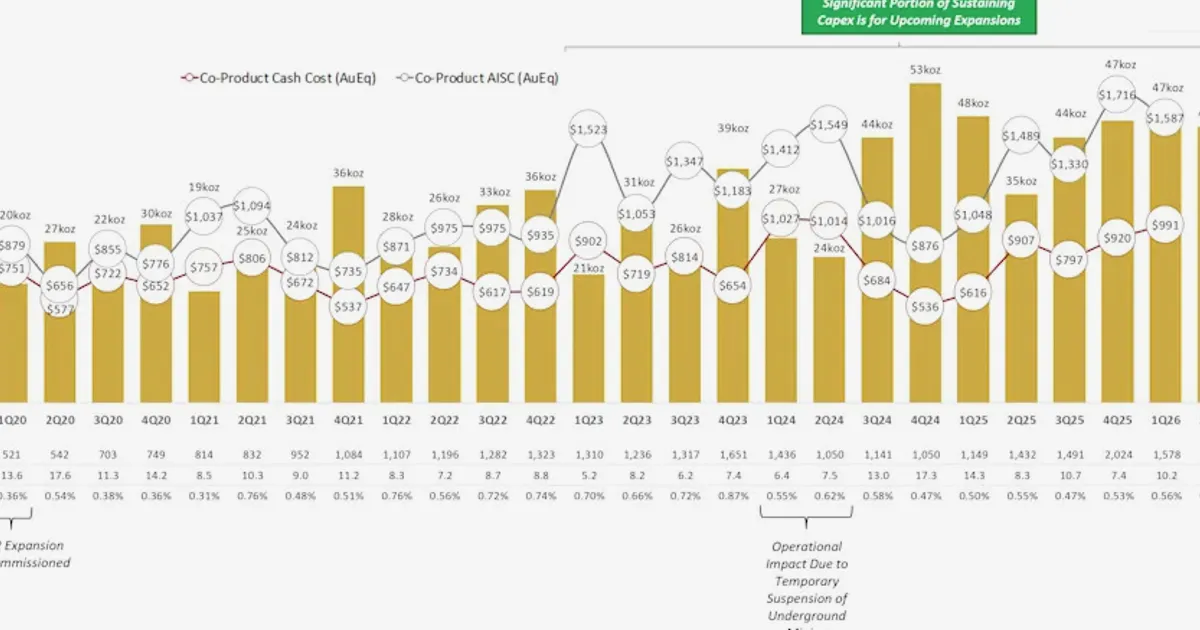Select the $991 data label
The width and height of the screenshot is (1200, 630).
point(1165,226)
